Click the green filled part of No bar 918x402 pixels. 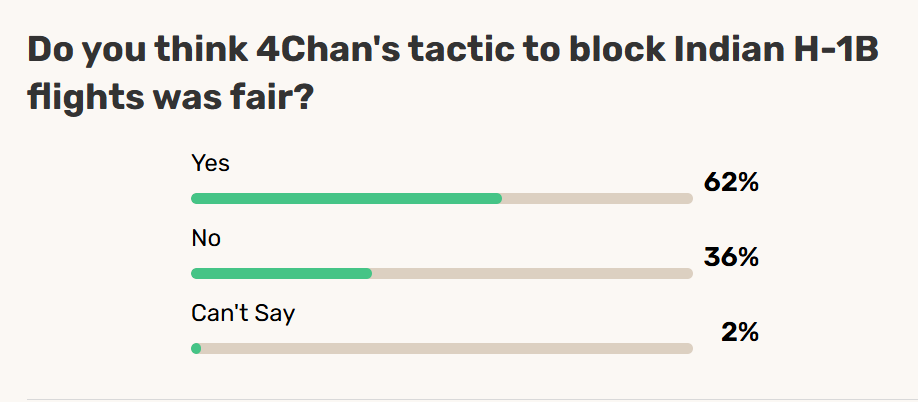(282, 273)
